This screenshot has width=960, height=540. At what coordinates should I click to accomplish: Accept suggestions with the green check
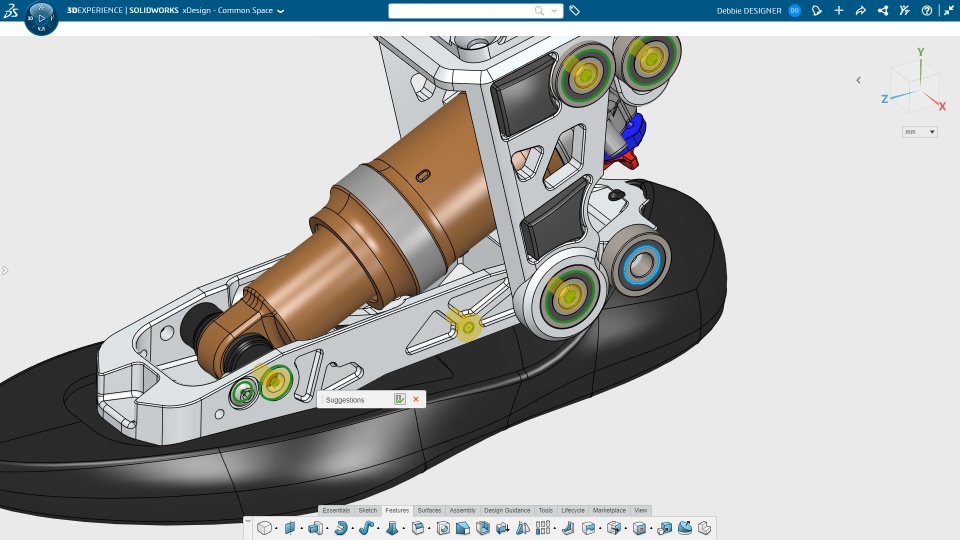[400, 399]
